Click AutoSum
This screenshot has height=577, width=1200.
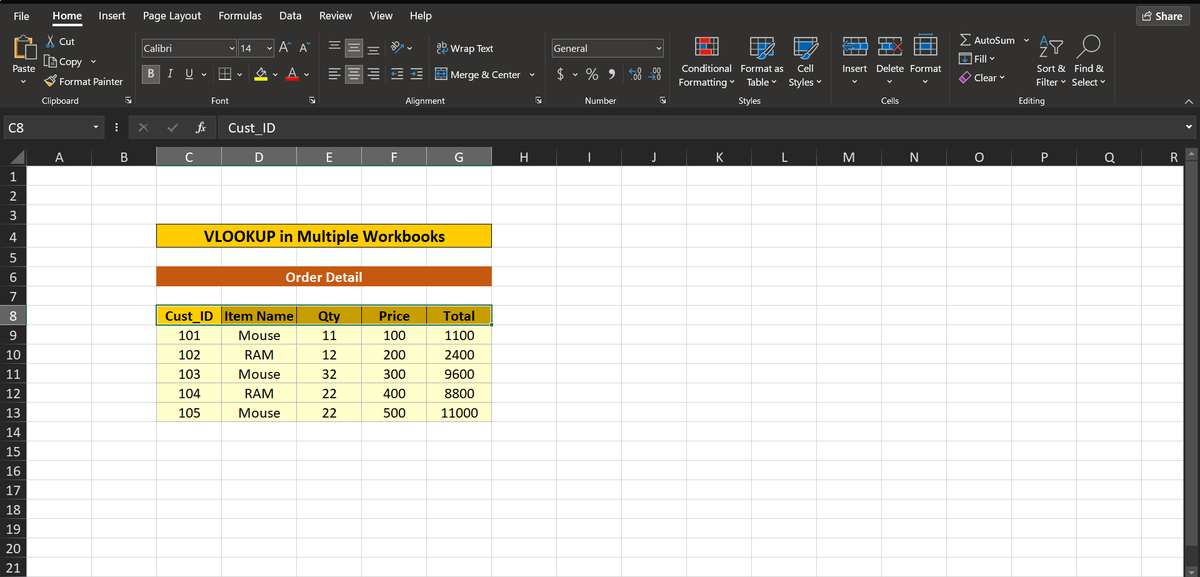pyautogui.click(x=986, y=40)
